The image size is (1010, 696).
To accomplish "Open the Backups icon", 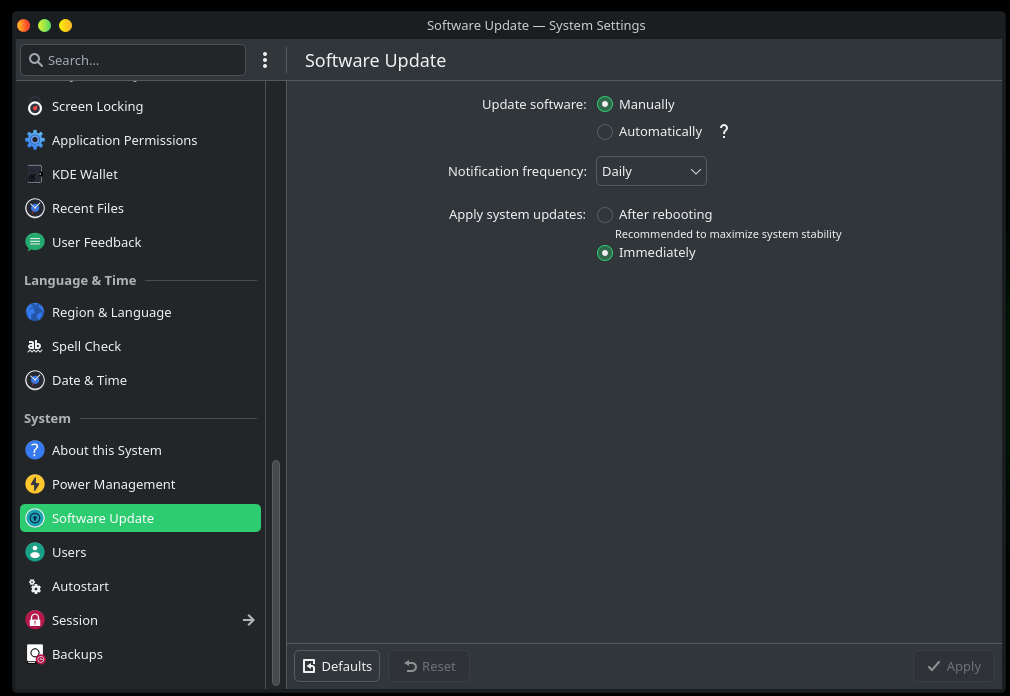I will pyautogui.click(x=35, y=654).
